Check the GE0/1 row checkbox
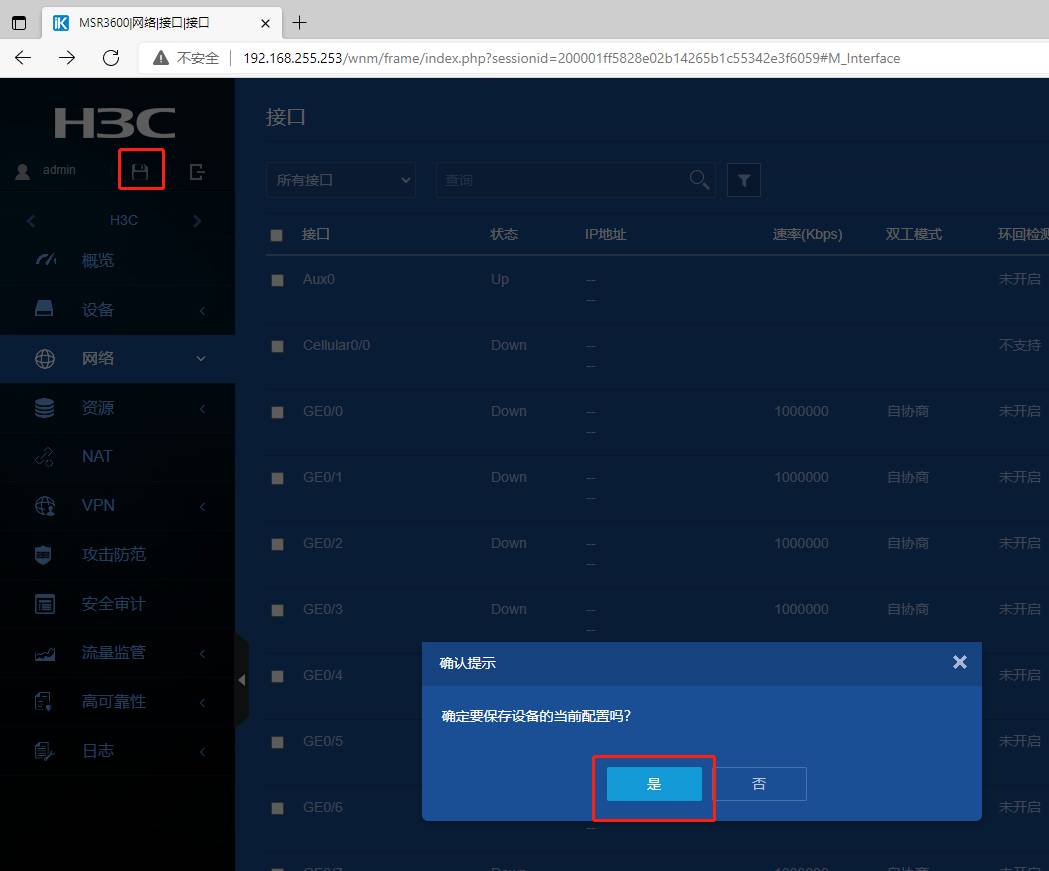 tap(277, 478)
